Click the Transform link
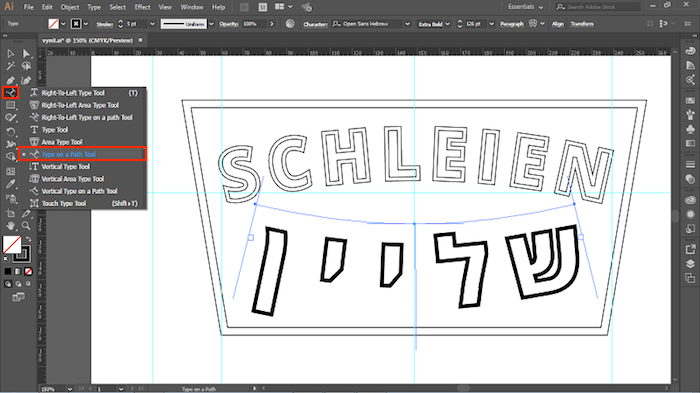Screen dimensions: 700x393 [582, 24]
